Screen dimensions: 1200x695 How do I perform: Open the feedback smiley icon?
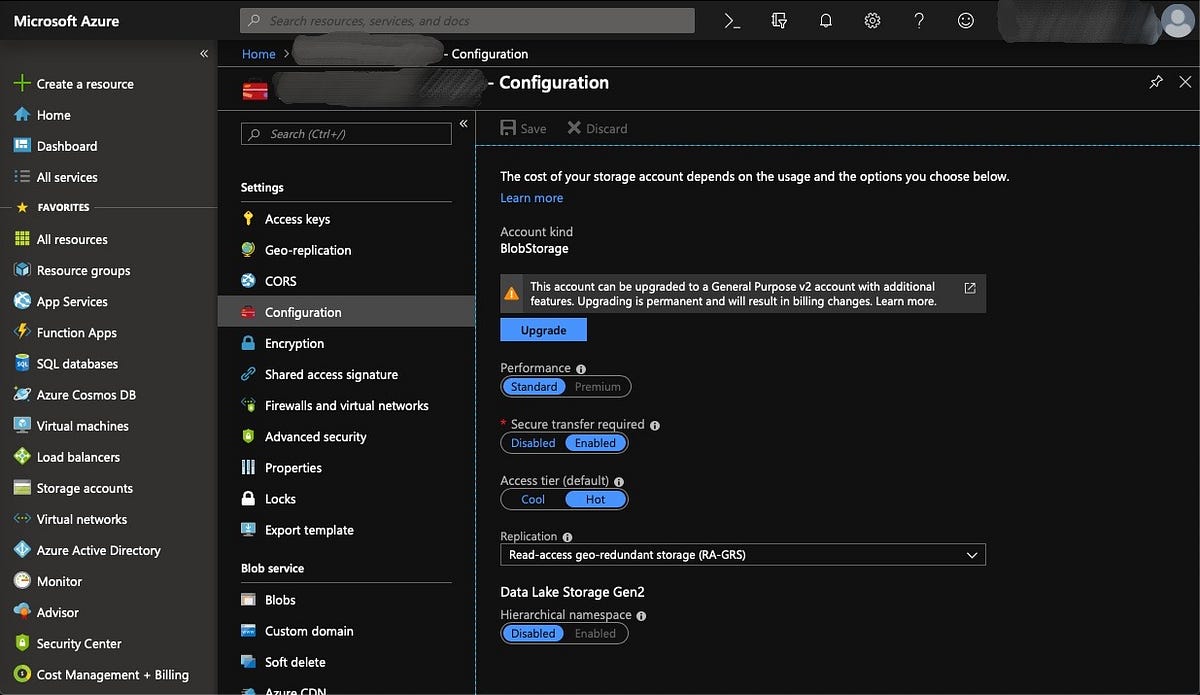coord(964,20)
